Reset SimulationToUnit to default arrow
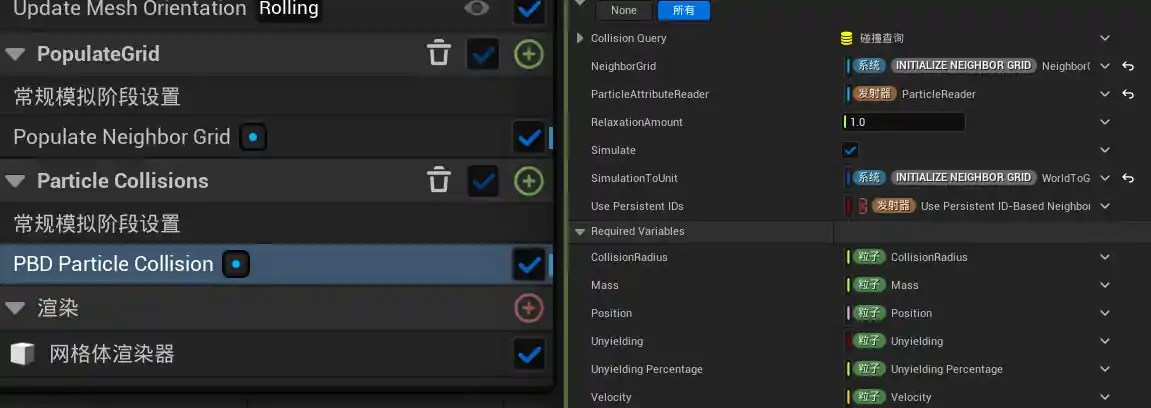 tap(1128, 178)
